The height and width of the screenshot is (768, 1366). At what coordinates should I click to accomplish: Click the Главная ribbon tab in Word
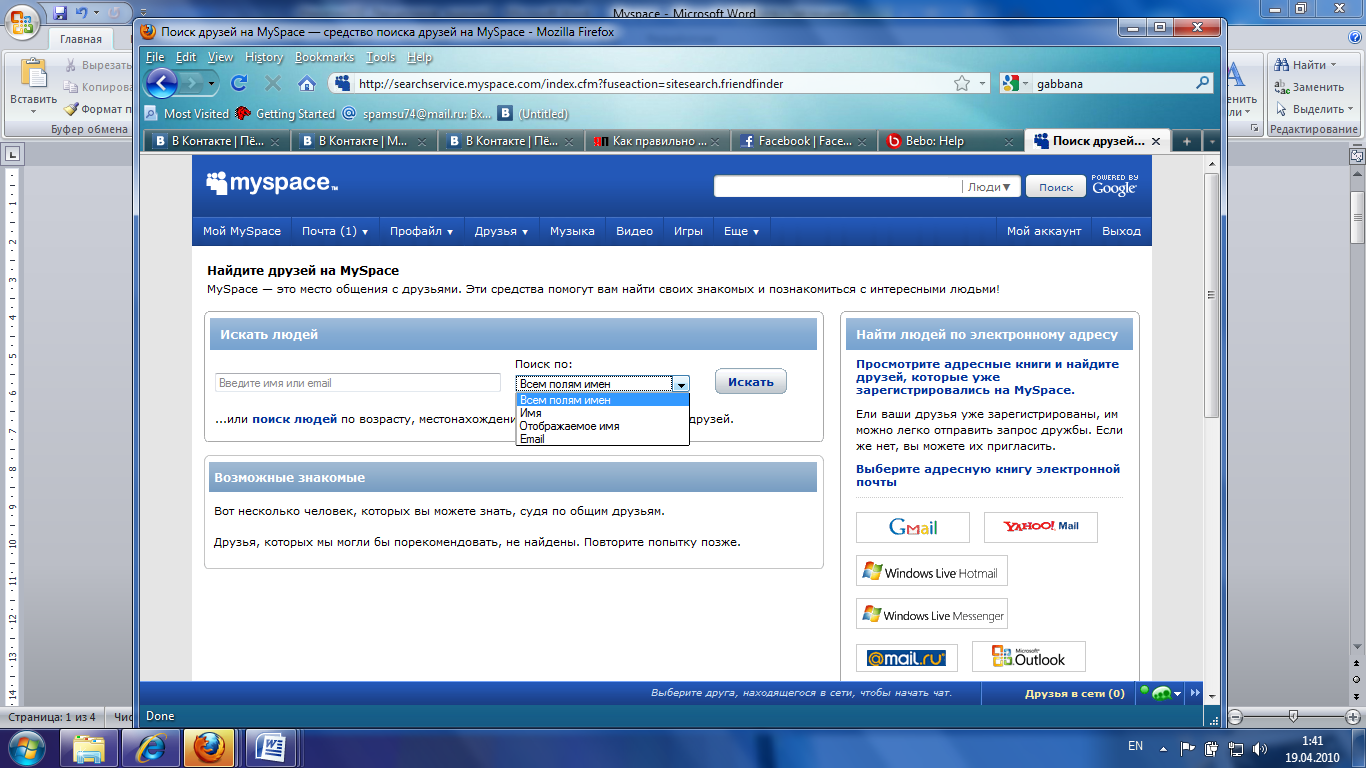click(80, 39)
